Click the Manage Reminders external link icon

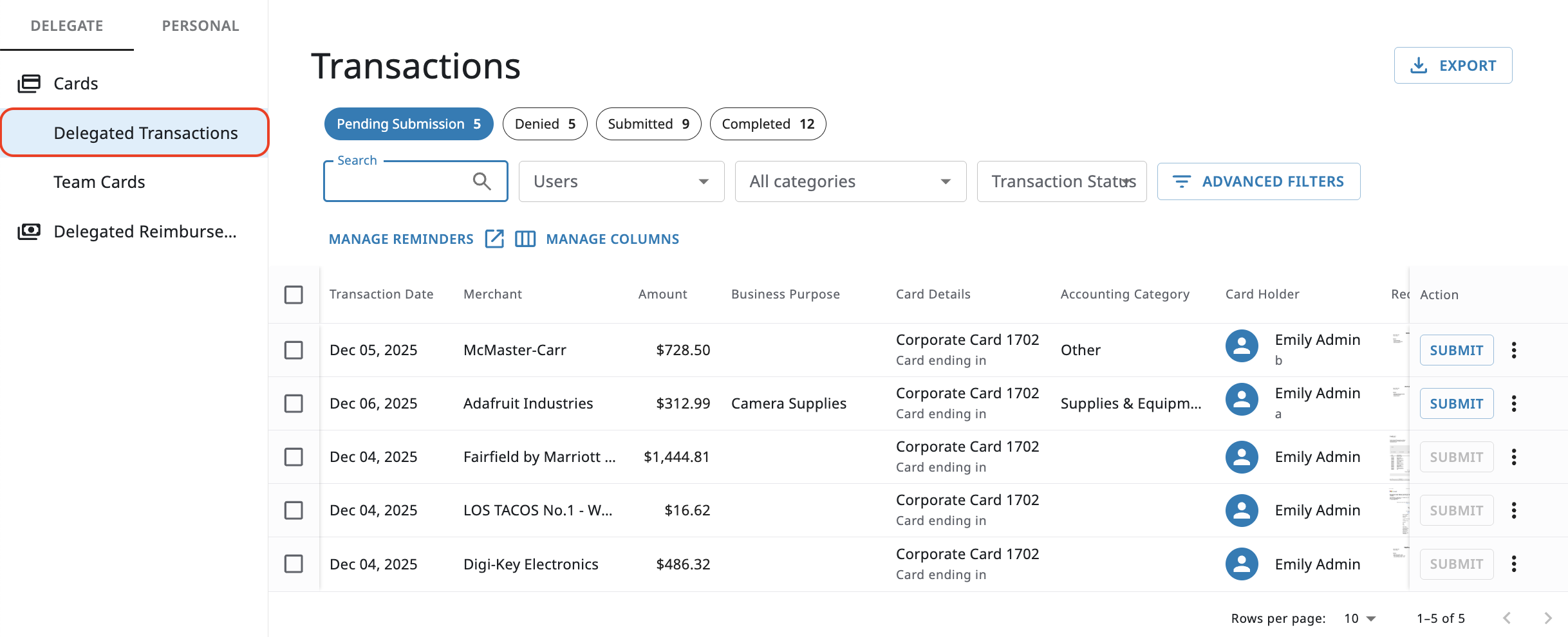[494, 239]
